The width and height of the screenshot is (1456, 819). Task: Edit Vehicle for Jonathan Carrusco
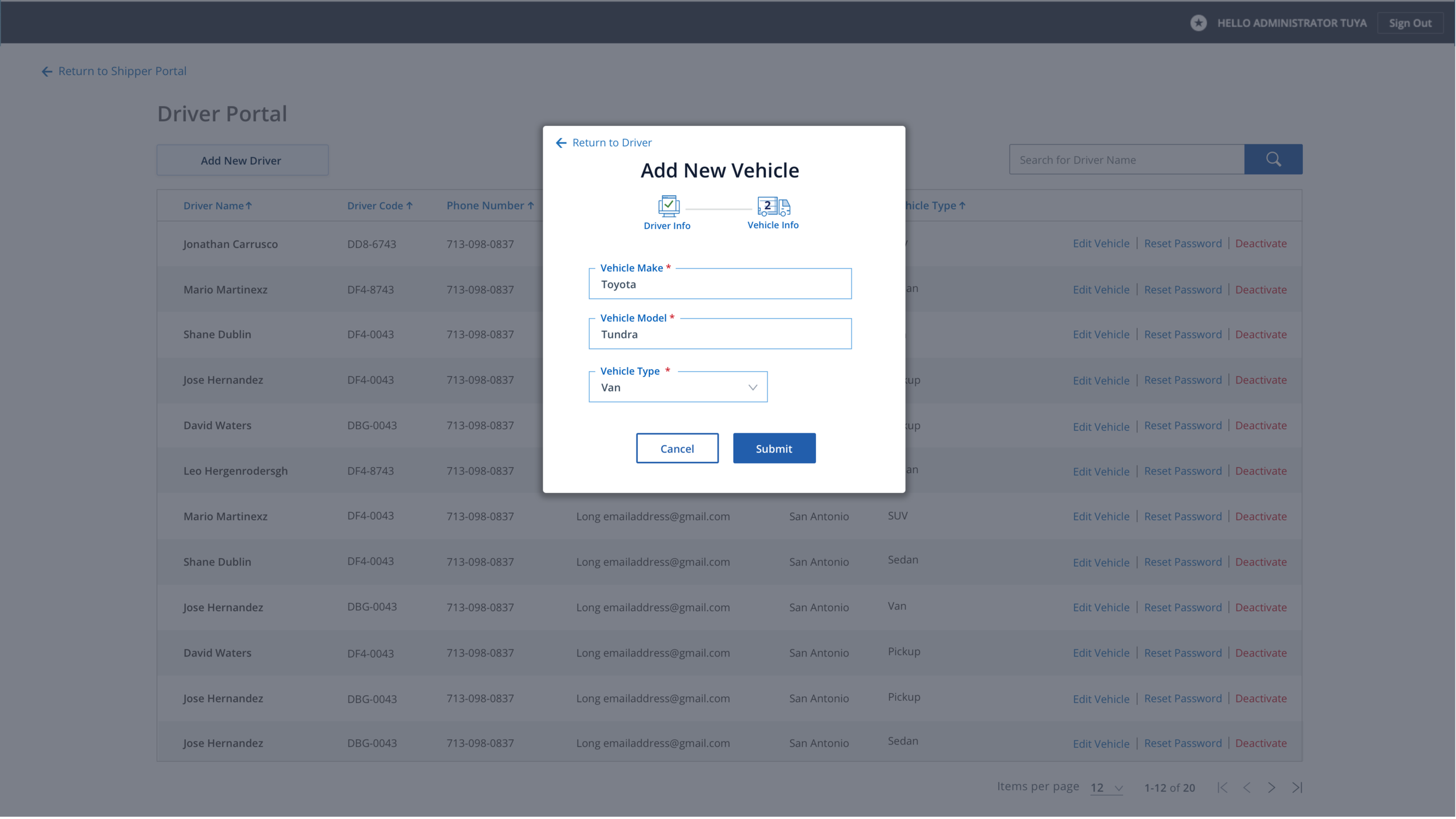click(1101, 243)
